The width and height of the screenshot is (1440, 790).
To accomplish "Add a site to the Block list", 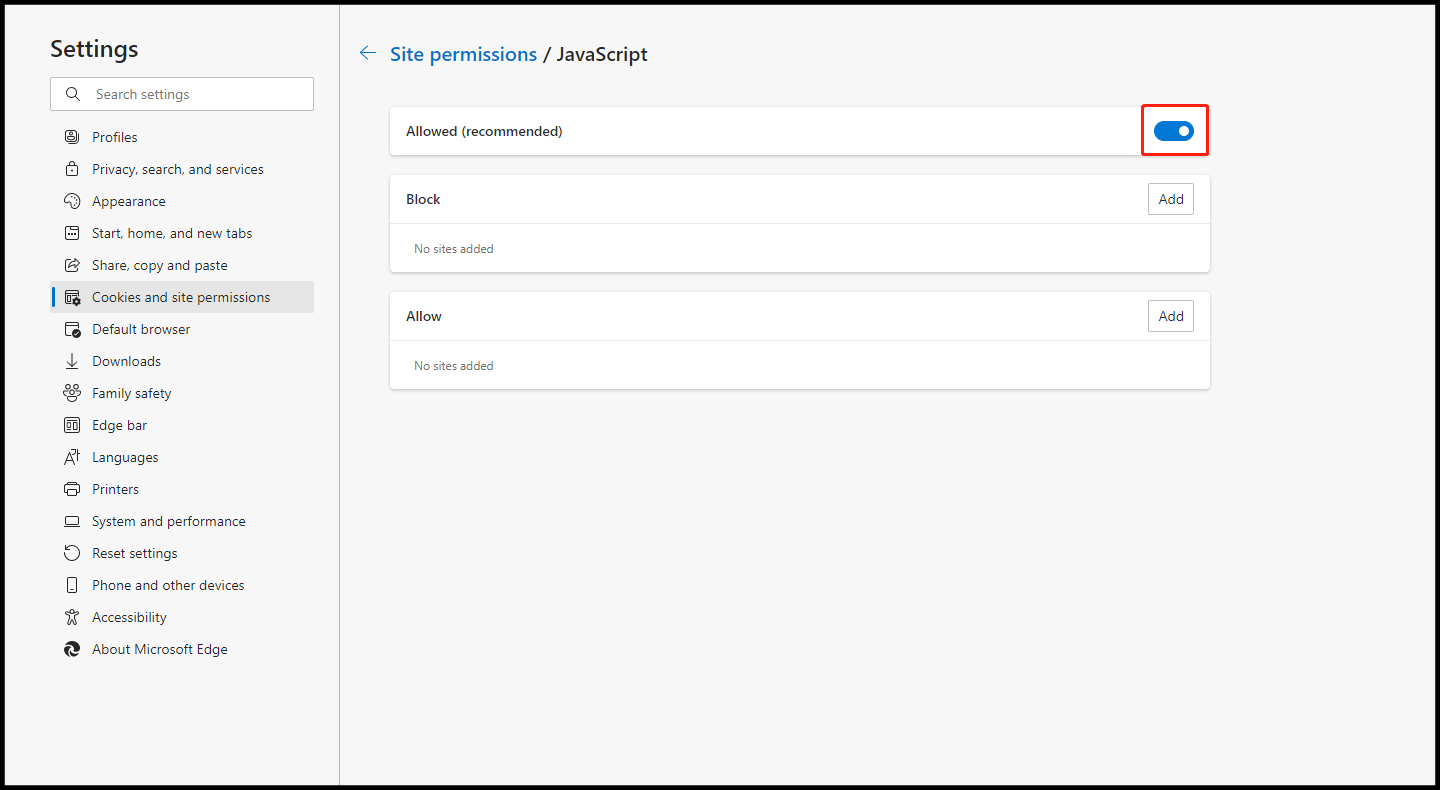I will coord(1171,199).
